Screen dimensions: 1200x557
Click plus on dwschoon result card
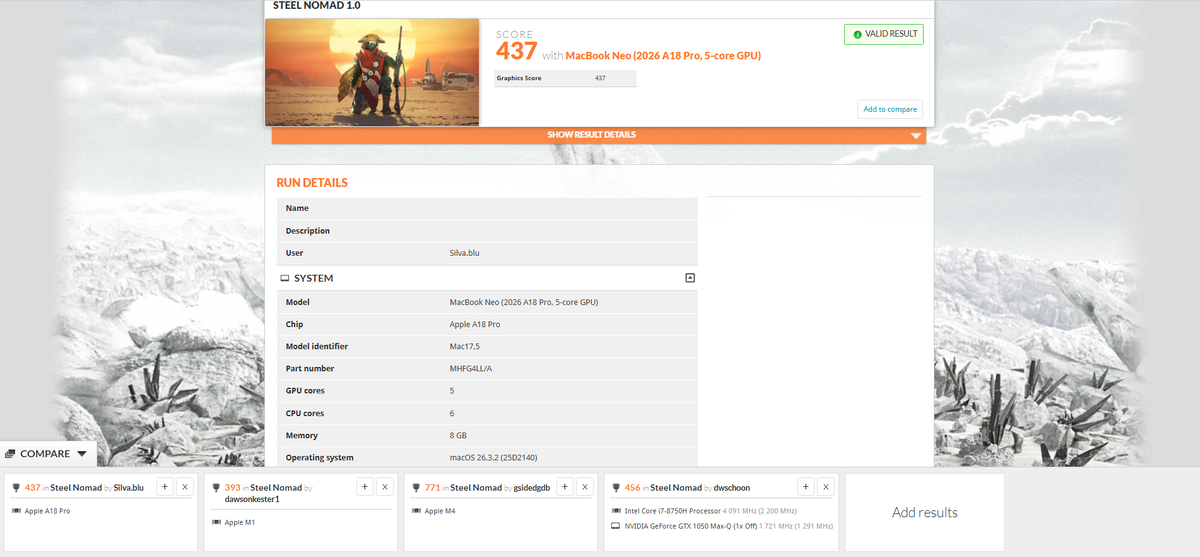(805, 487)
